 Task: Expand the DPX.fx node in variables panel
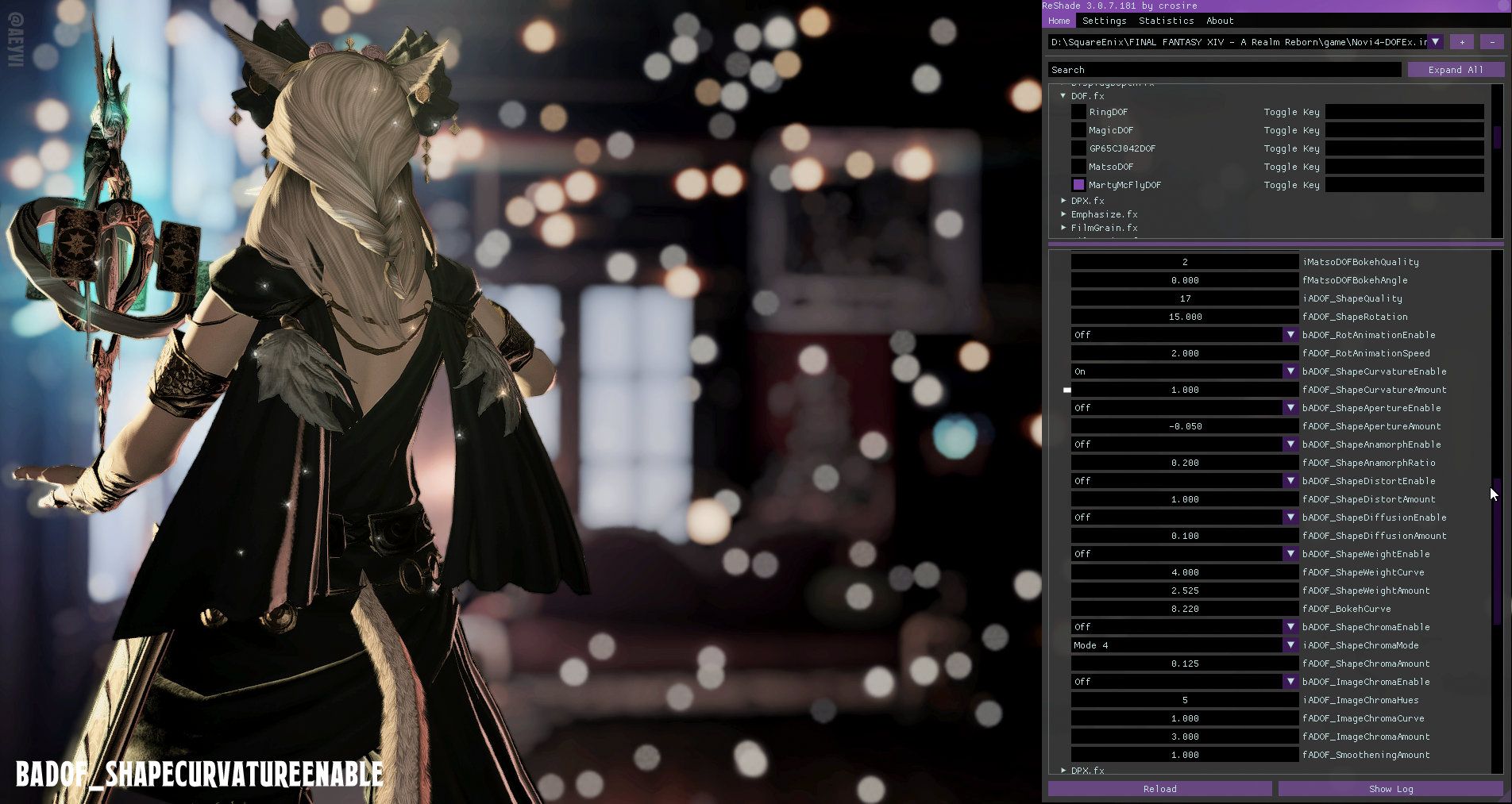coord(1063,770)
